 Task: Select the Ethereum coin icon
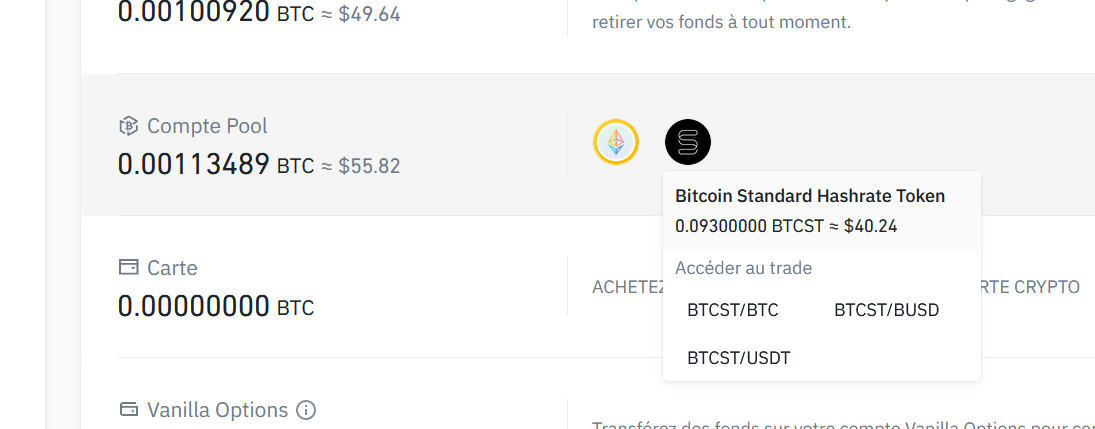pos(616,142)
